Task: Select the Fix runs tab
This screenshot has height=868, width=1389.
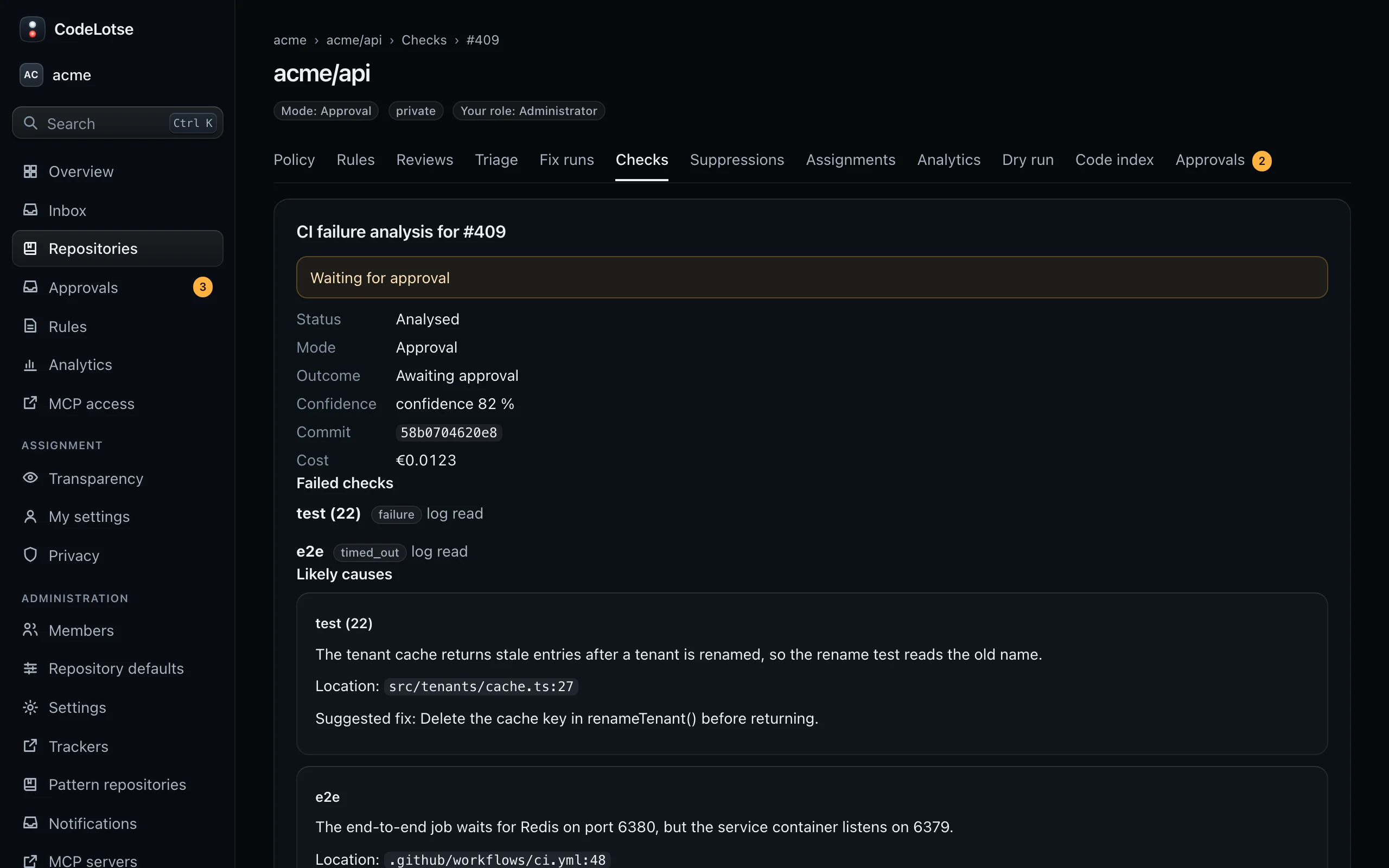Action: (x=566, y=159)
